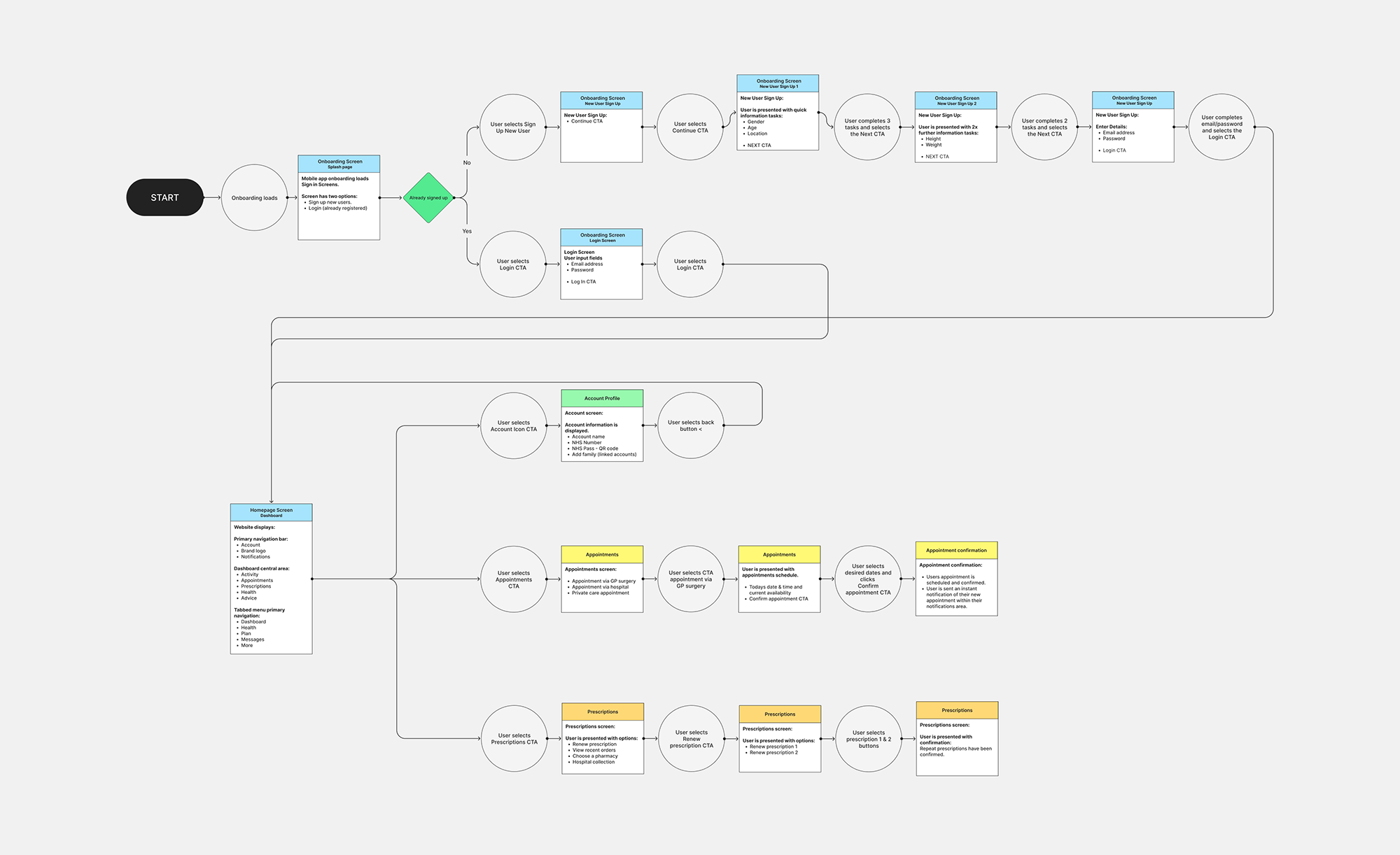This screenshot has height=855, width=1400.
Task: Click the New User Sign Up 2 card header
Action: click(955, 100)
